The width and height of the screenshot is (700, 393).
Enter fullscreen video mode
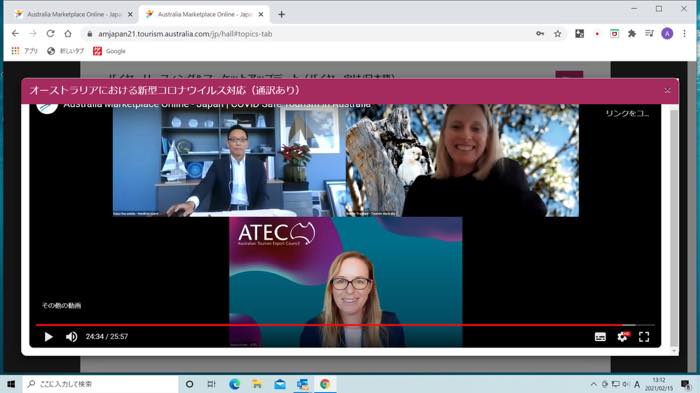click(x=644, y=337)
